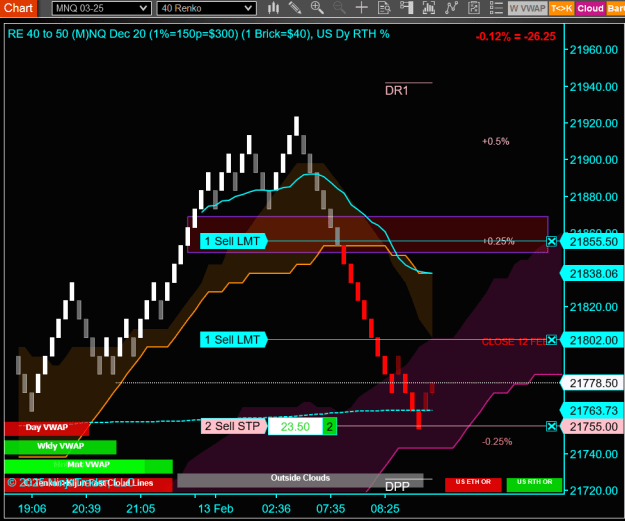Toggle the partially visible Bar button in the toolbar
This screenshot has height=521, width=625.
pyautogui.click(x=616, y=8)
